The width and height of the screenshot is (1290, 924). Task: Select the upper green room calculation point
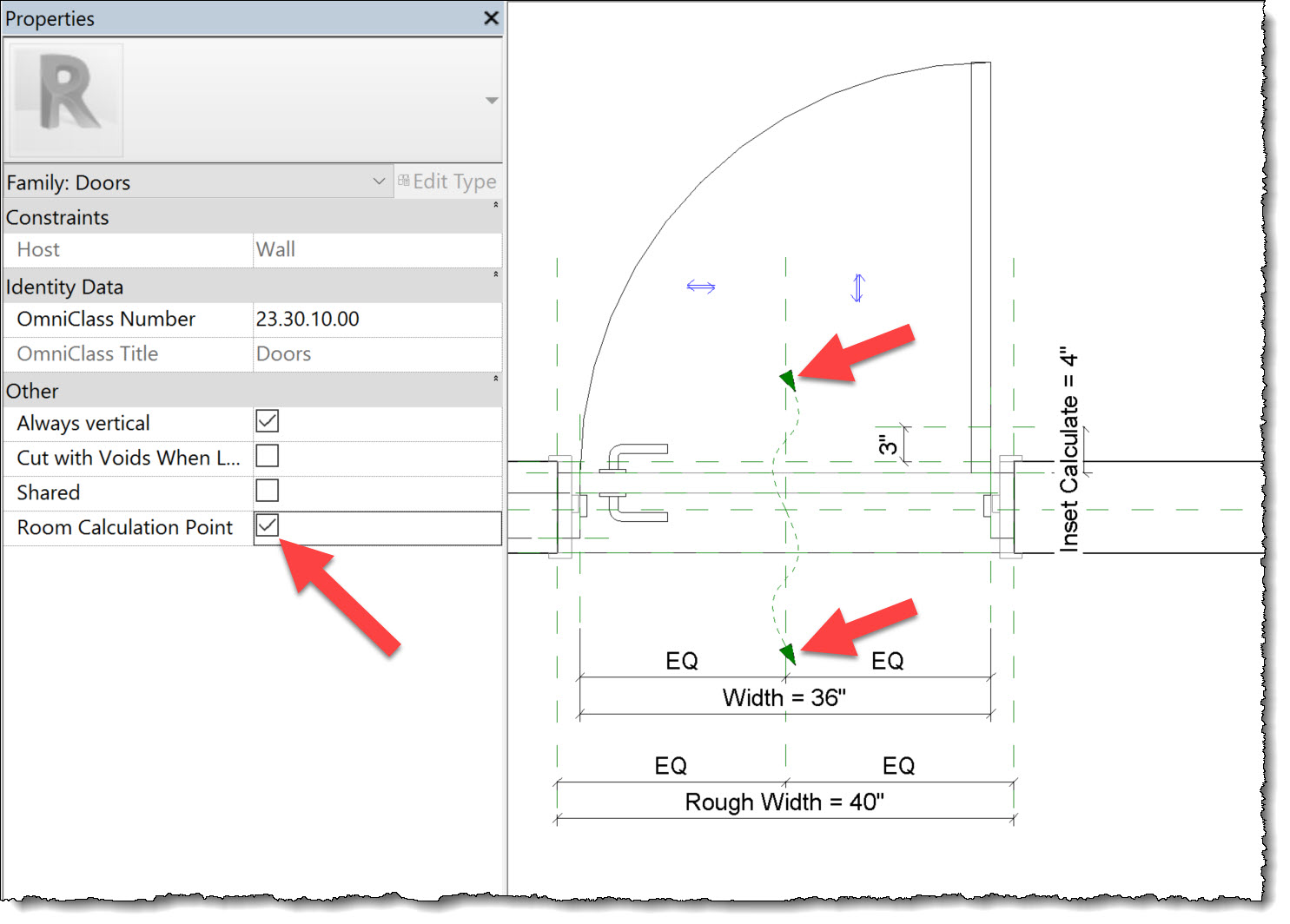click(786, 379)
